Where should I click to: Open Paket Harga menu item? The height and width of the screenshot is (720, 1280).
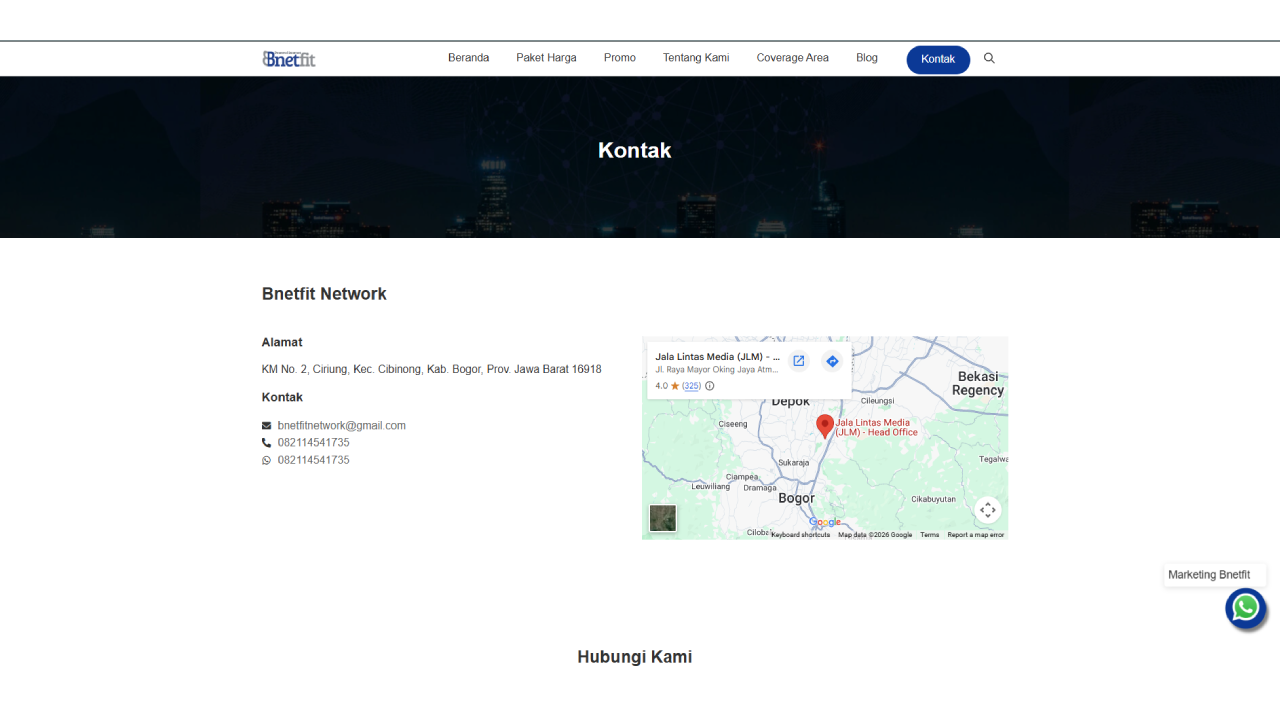(546, 58)
